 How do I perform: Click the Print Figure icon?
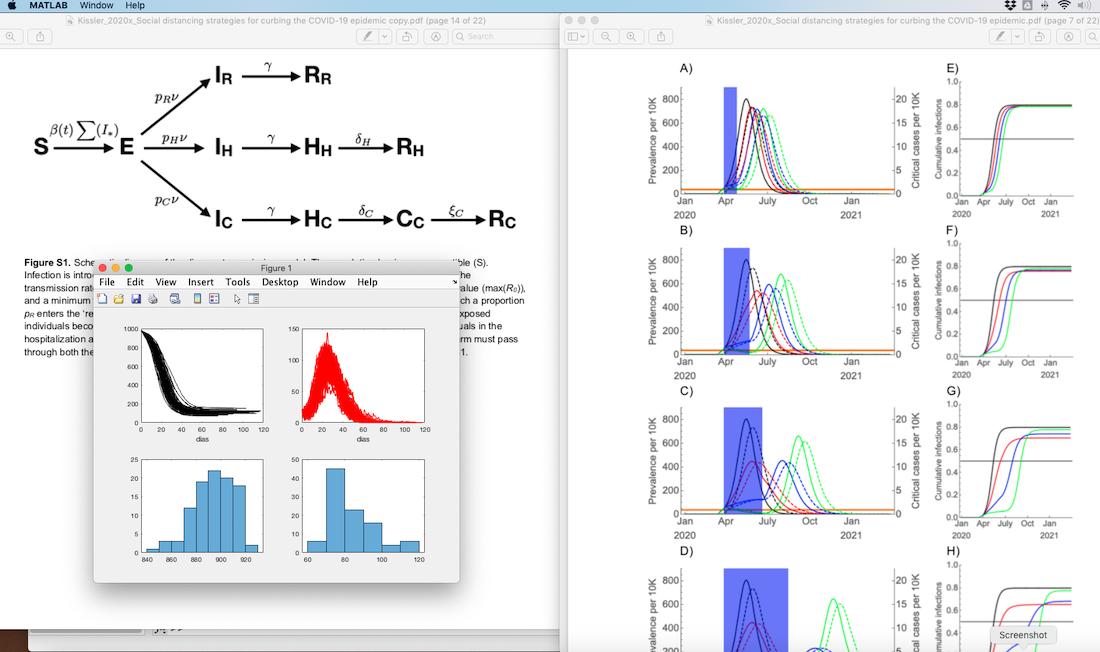point(153,299)
